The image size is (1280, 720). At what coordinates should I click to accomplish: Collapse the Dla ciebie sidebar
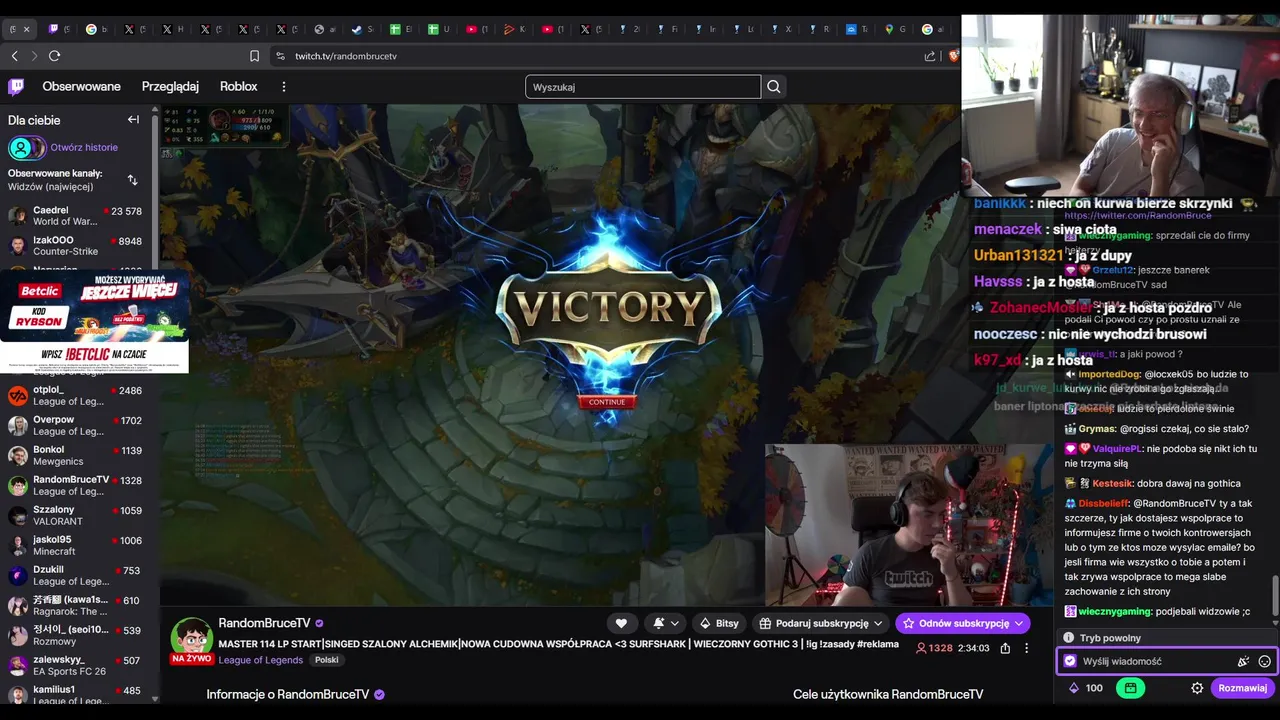[133, 120]
